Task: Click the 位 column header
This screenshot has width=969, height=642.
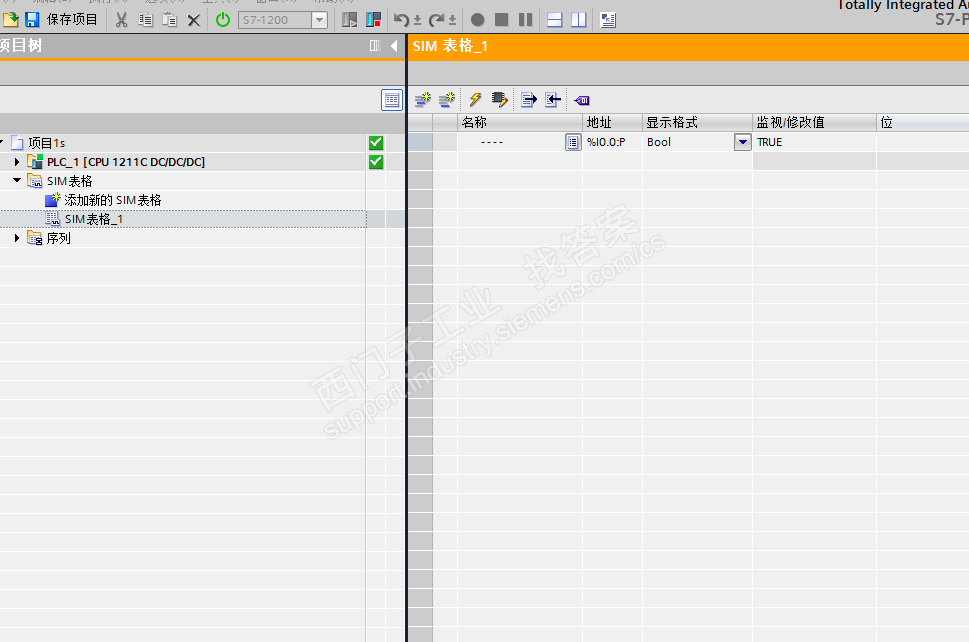Action: pyautogui.click(x=922, y=122)
